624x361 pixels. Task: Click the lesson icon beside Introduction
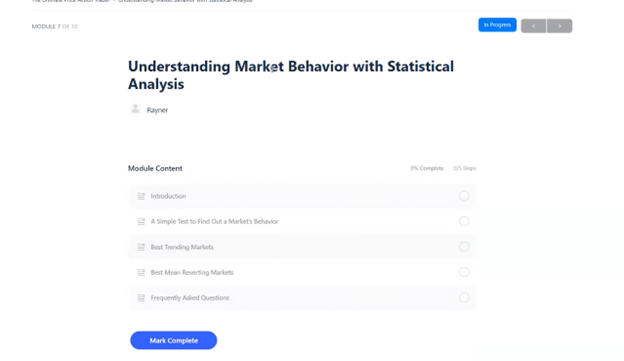click(141, 196)
